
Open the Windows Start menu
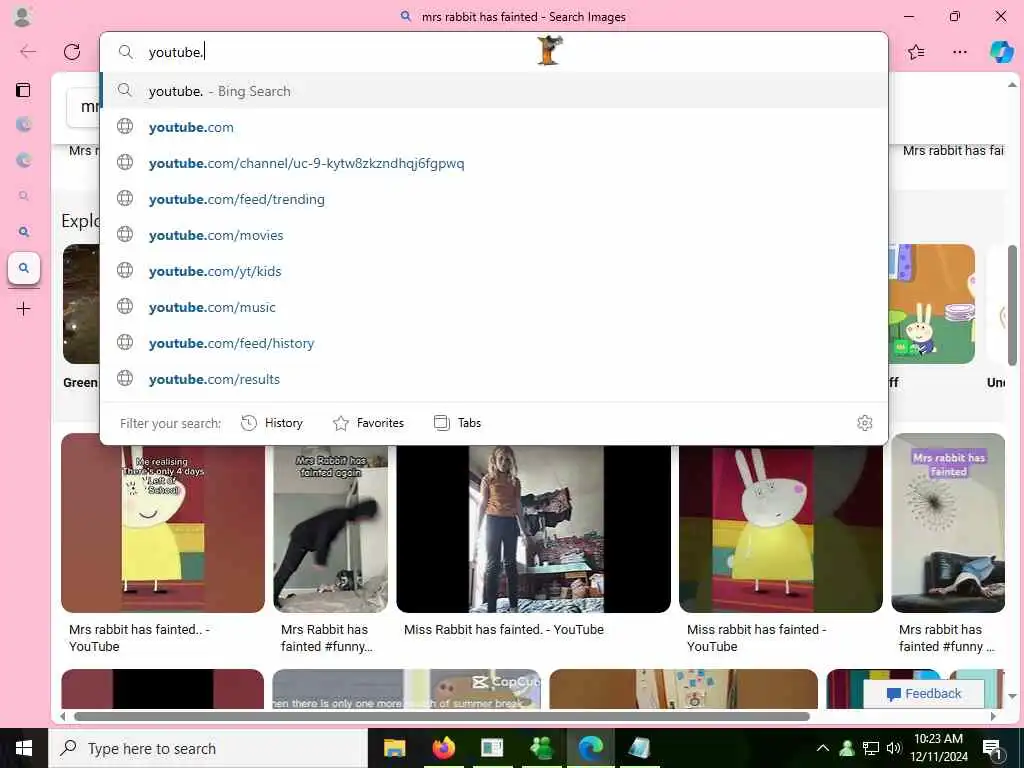(x=24, y=748)
